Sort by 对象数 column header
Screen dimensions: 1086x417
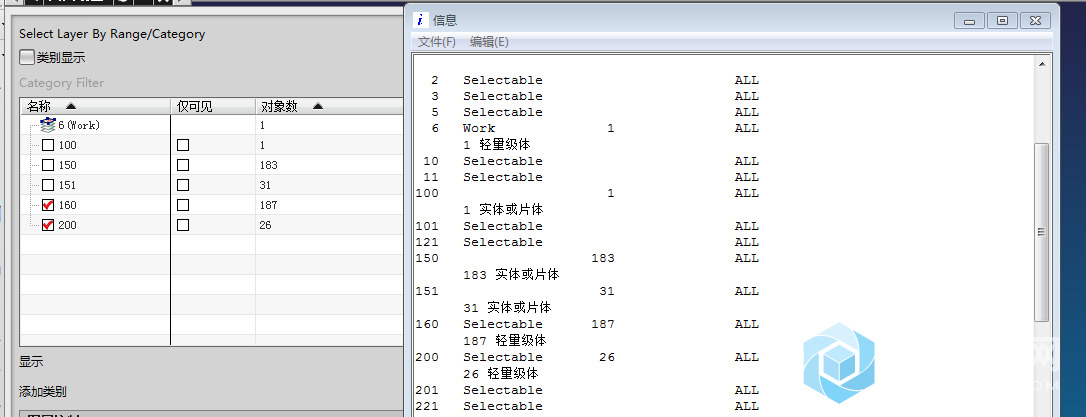[x=329, y=106]
